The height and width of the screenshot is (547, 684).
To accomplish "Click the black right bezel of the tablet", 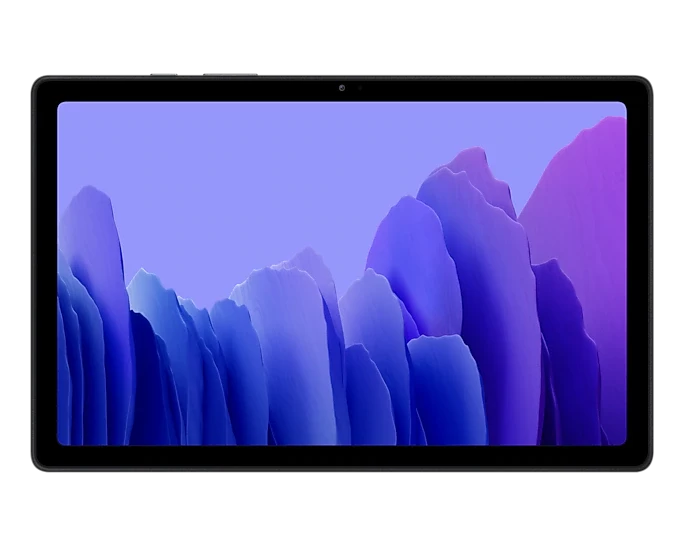I will click(638, 274).
